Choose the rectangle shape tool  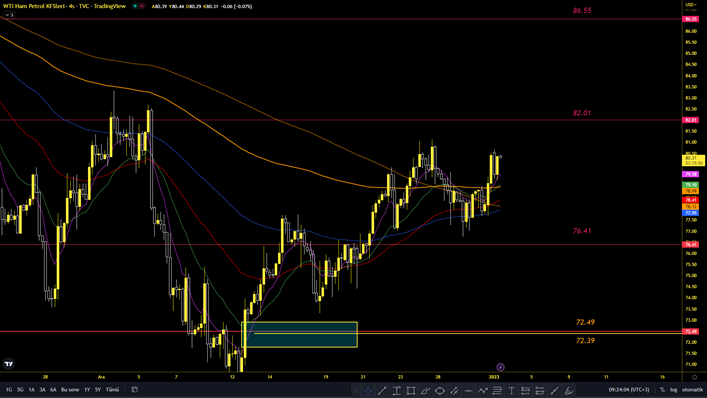pyautogui.click(x=411, y=390)
